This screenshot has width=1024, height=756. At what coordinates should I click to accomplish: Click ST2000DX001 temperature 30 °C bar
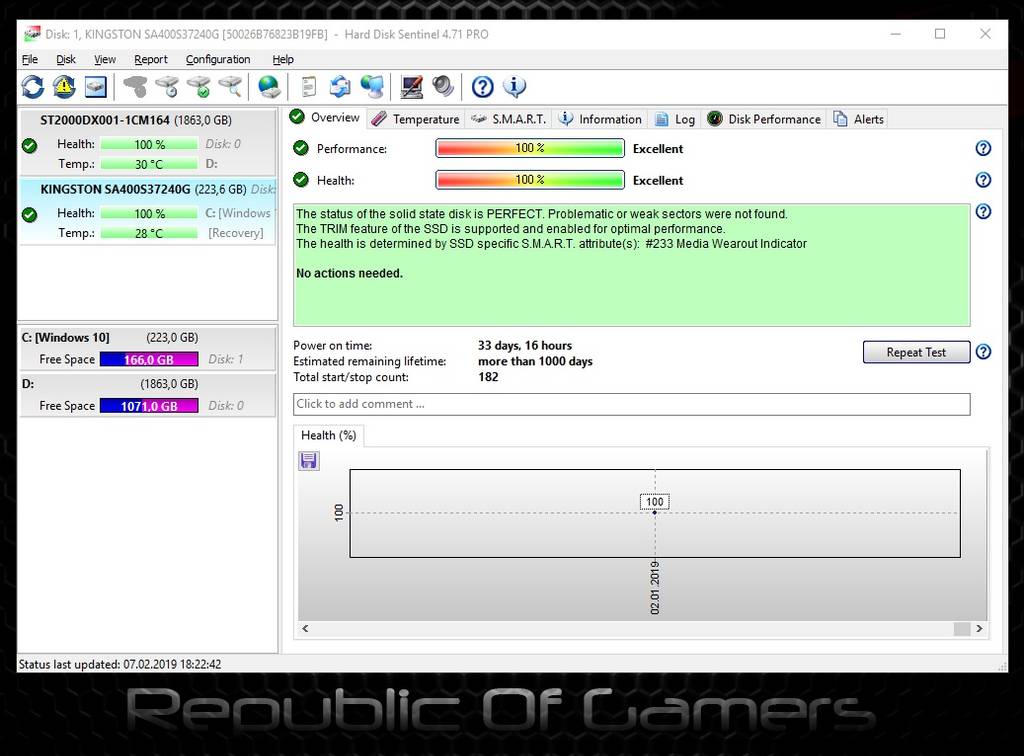click(149, 164)
